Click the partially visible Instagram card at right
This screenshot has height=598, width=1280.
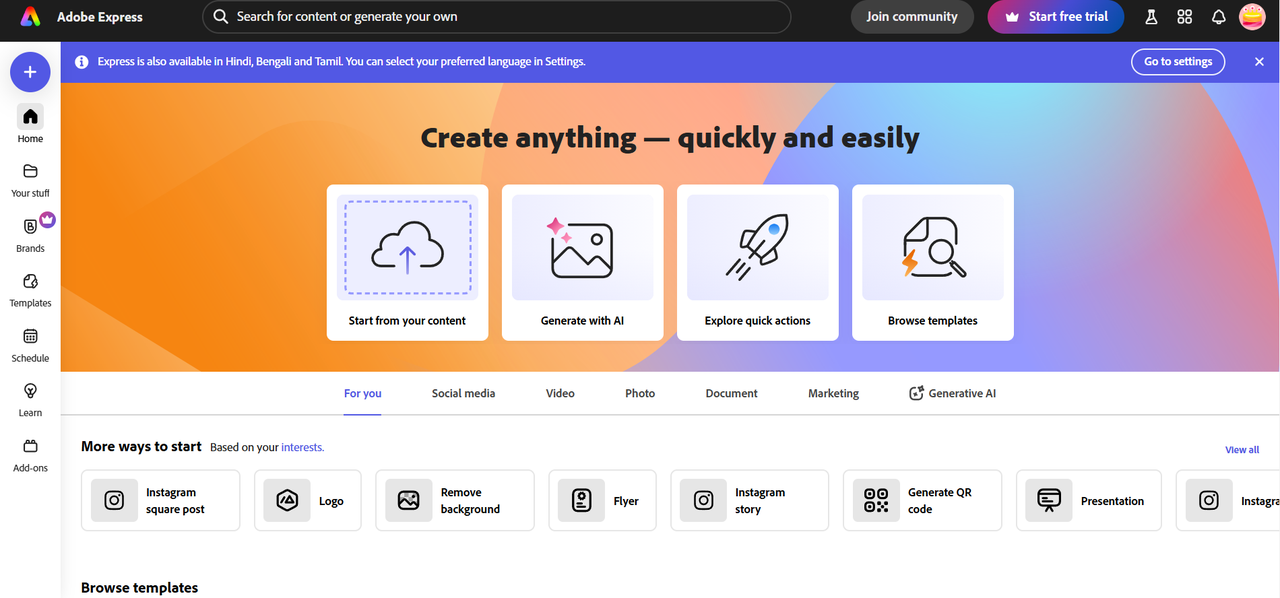click(1228, 500)
